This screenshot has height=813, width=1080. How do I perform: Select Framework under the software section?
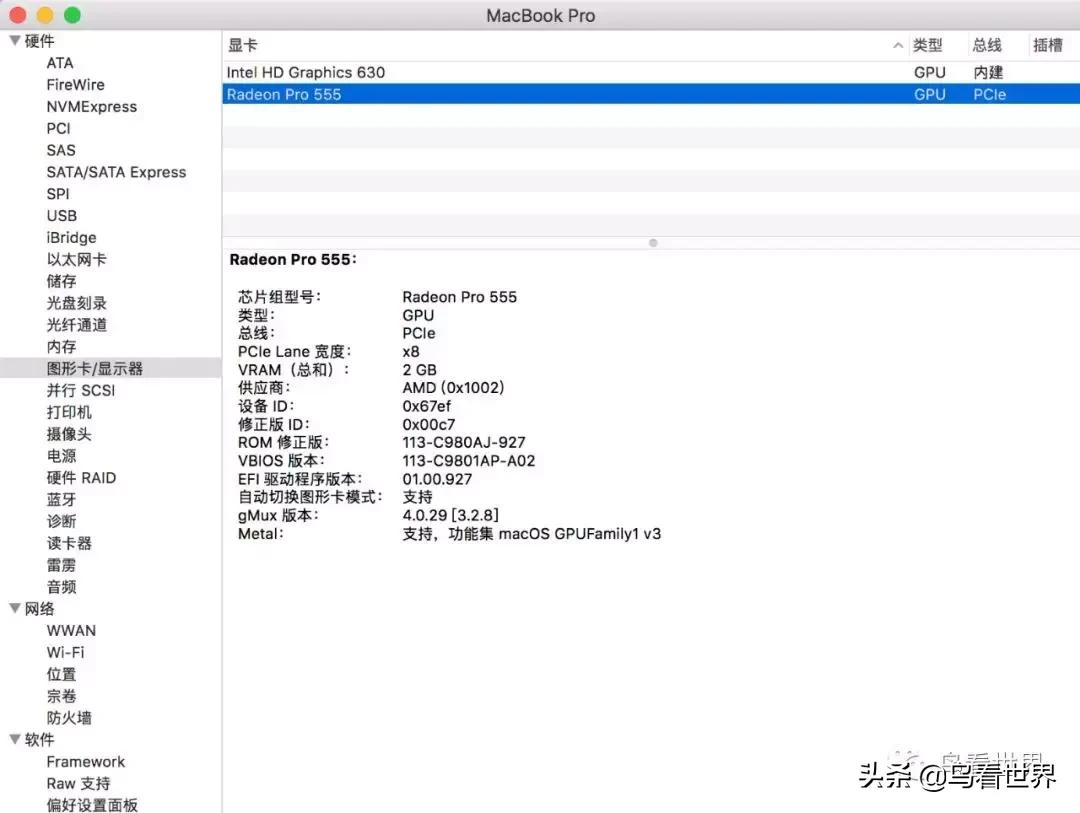[86, 761]
